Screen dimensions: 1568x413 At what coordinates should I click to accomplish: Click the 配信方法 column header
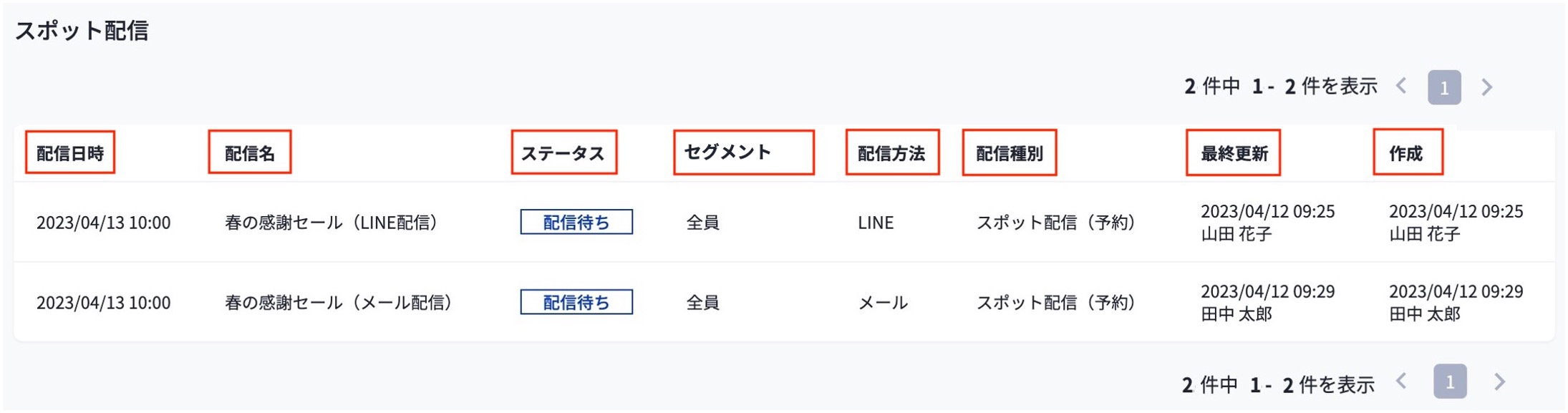891,152
